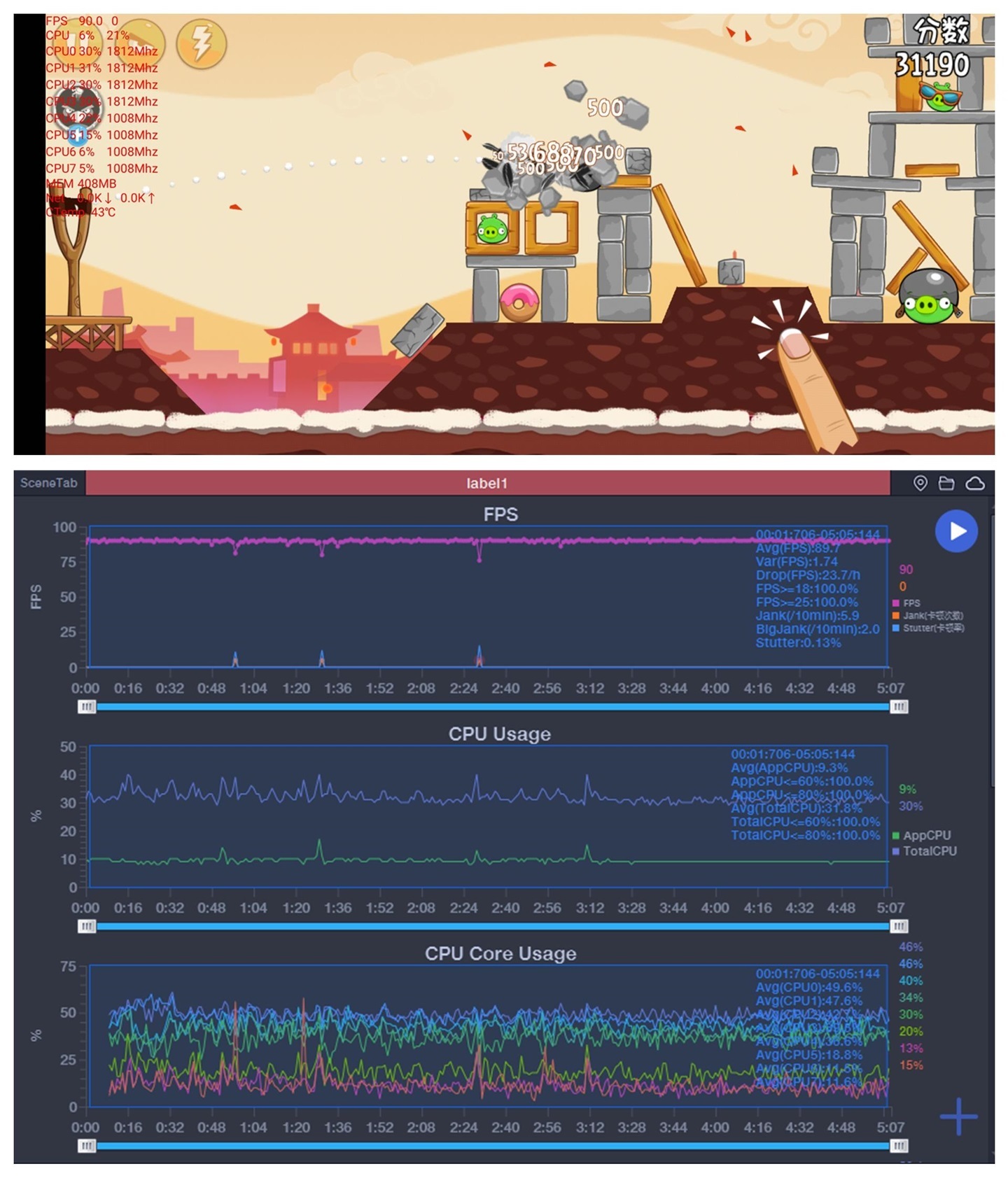Tap the pause button in the game

point(77,43)
